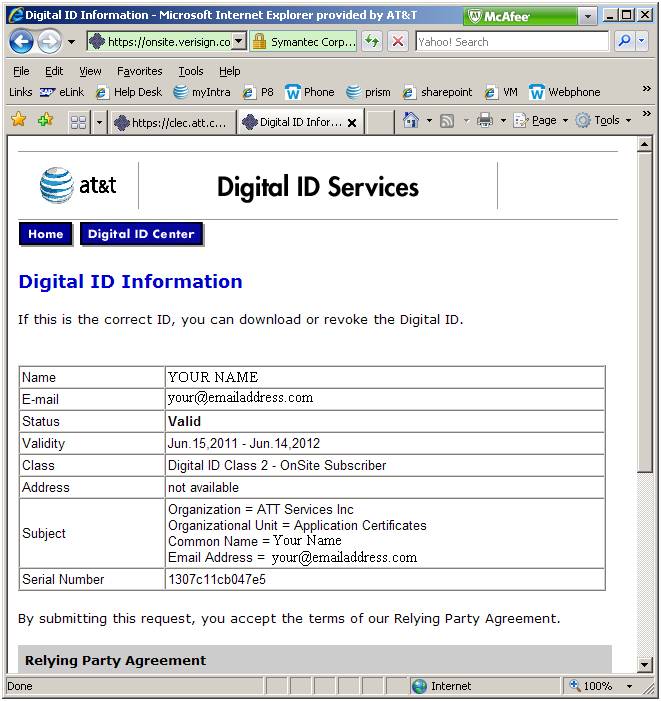Click the browser Forward arrow button
The width and height of the screenshot is (661, 701).
pos(49,42)
